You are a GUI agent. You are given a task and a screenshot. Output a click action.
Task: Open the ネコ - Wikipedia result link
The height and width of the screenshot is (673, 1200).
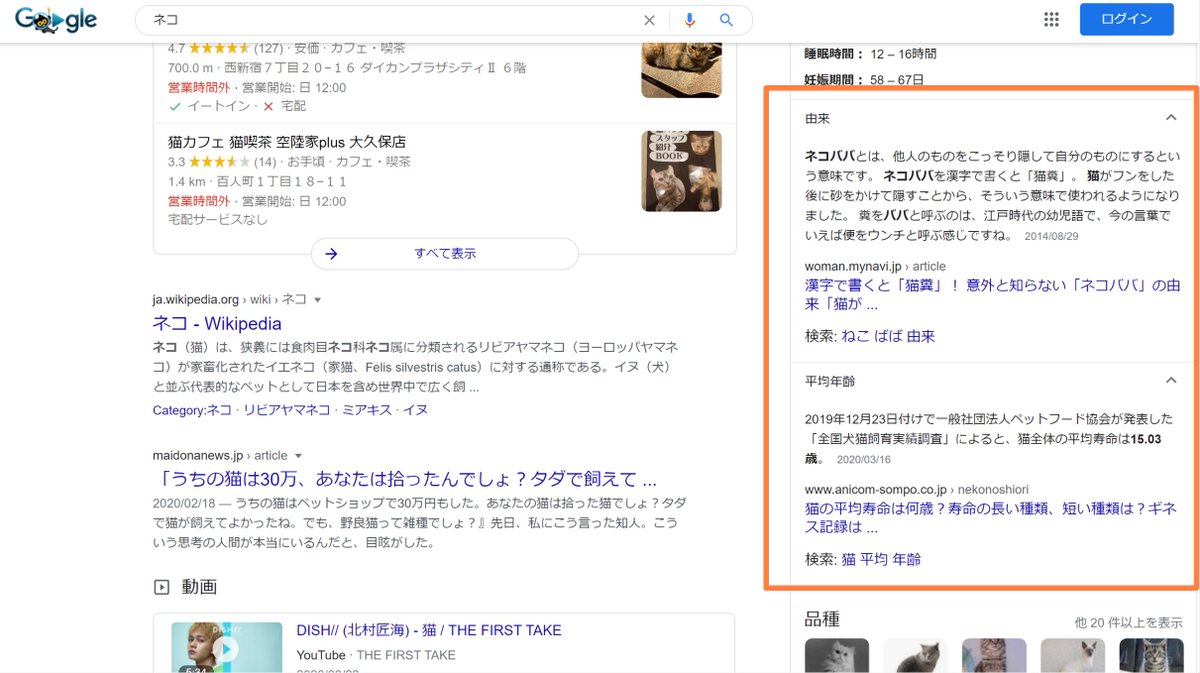tap(216, 323)
